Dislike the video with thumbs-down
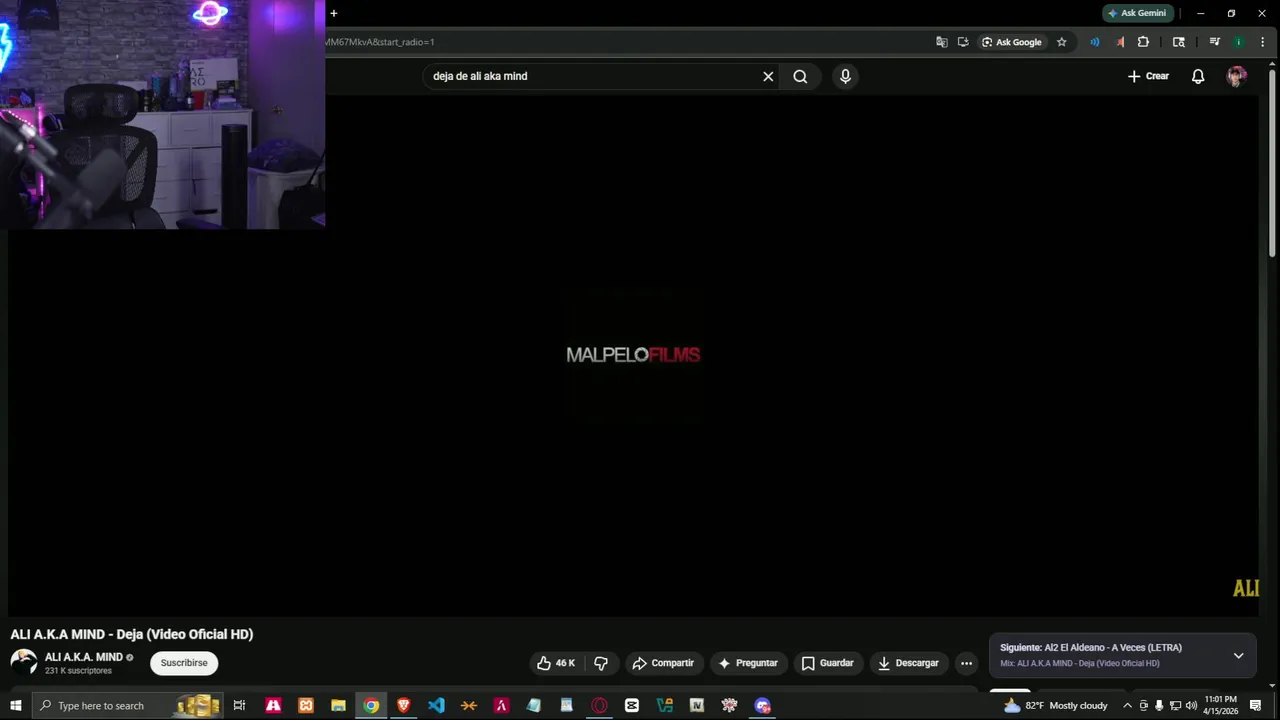The width and height of the screenshot is (1280, 720). (x=601, y=663)
